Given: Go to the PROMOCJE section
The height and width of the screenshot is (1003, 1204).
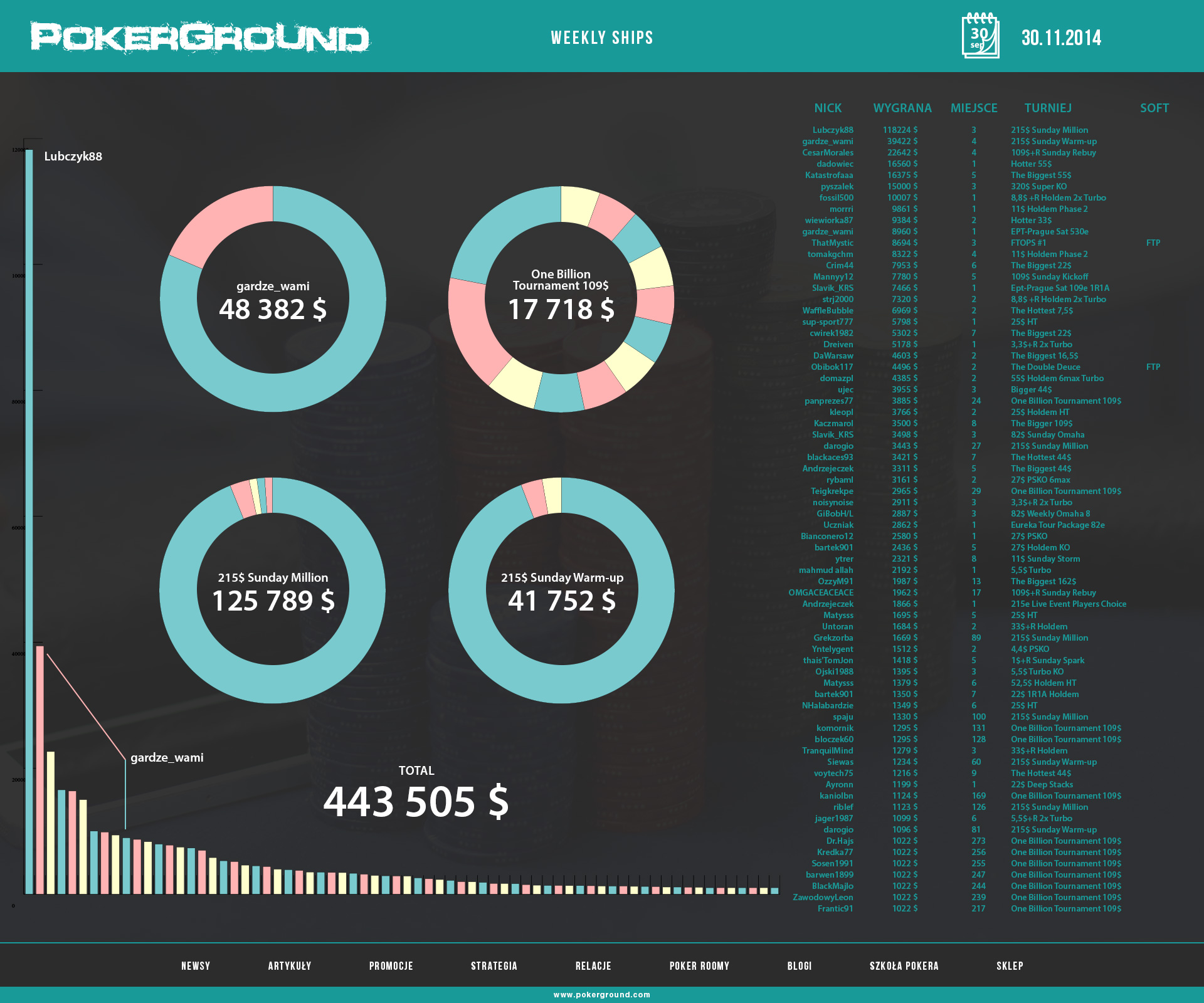Looking at the screenshot, I should 391,966.
